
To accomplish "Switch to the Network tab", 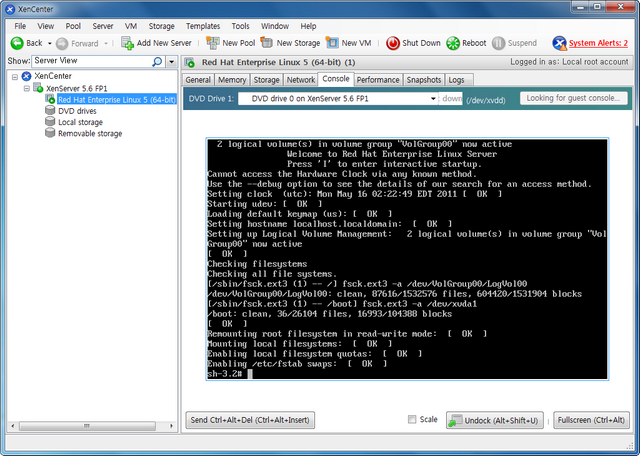I will click(x=300, y=80).
